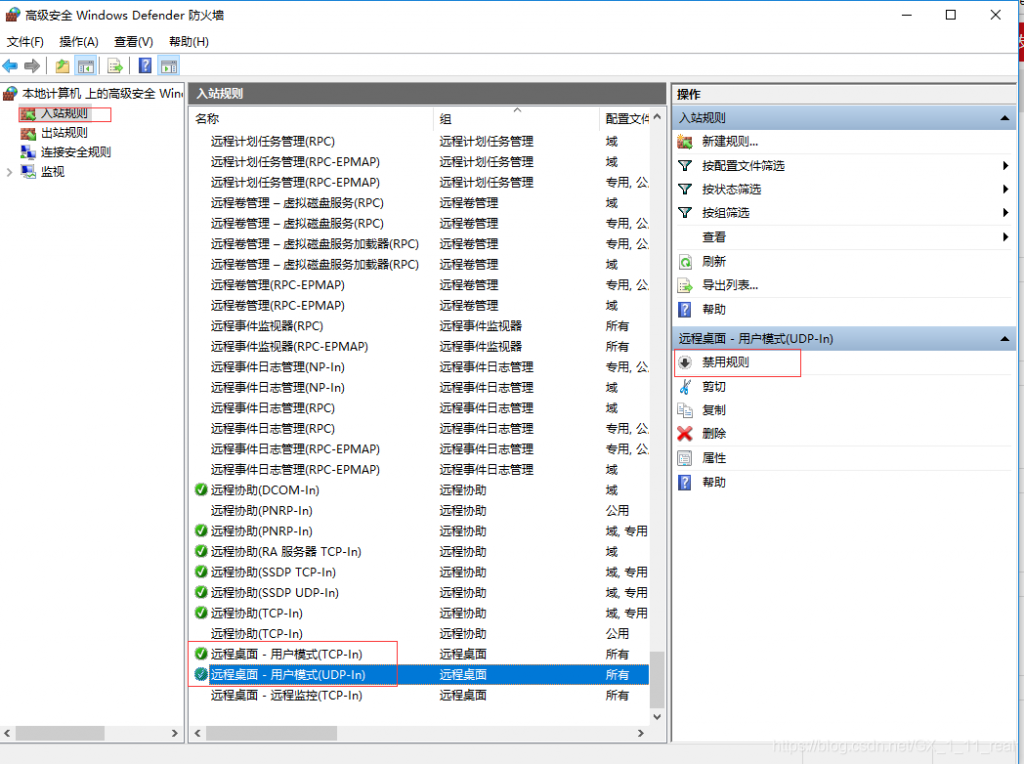Click the rules list scroll-right arrow
1024x764 pixels.
pyautogui.click(x=641, y=733)
